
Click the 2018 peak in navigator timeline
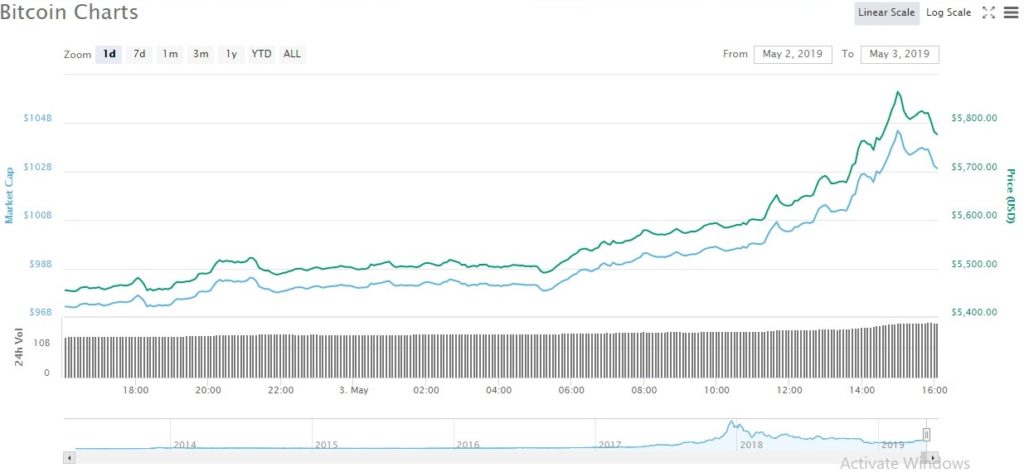(x=731, y=423)
